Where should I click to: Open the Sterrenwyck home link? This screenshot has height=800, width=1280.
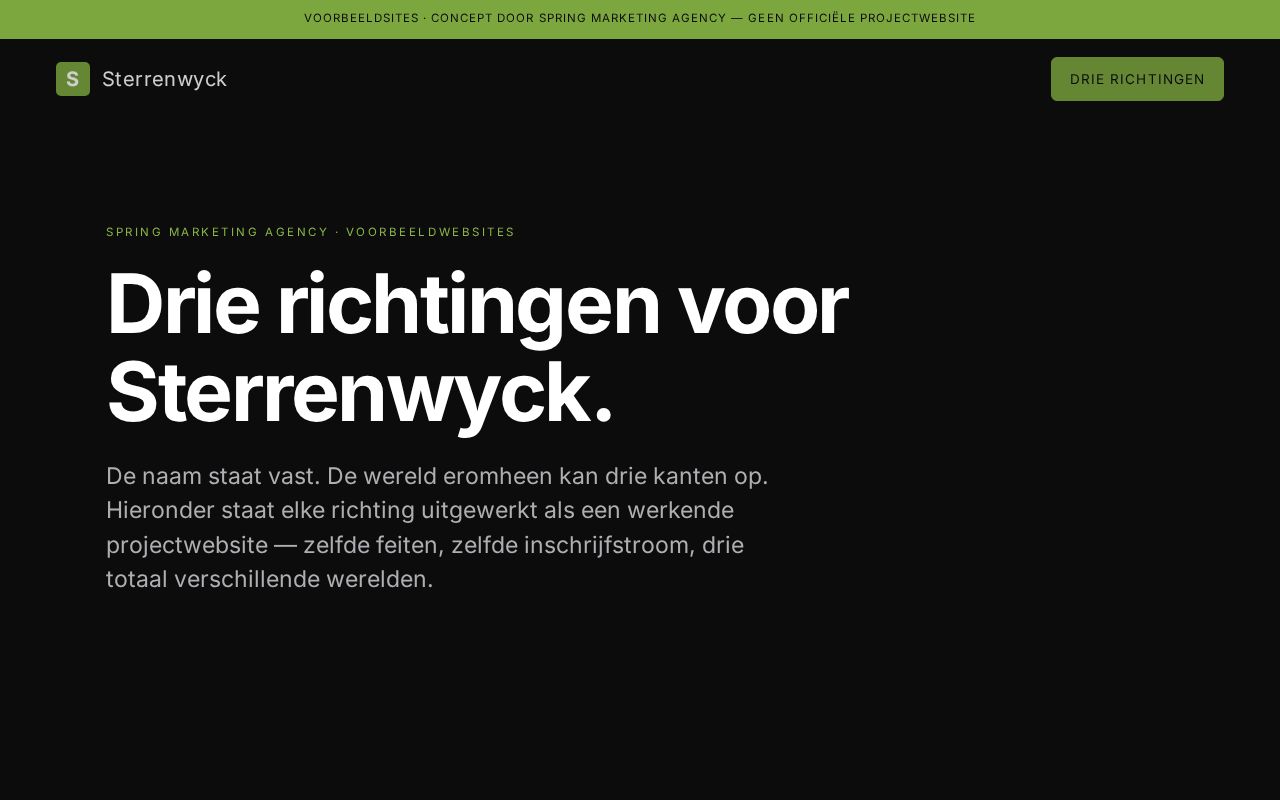point(142,79)
